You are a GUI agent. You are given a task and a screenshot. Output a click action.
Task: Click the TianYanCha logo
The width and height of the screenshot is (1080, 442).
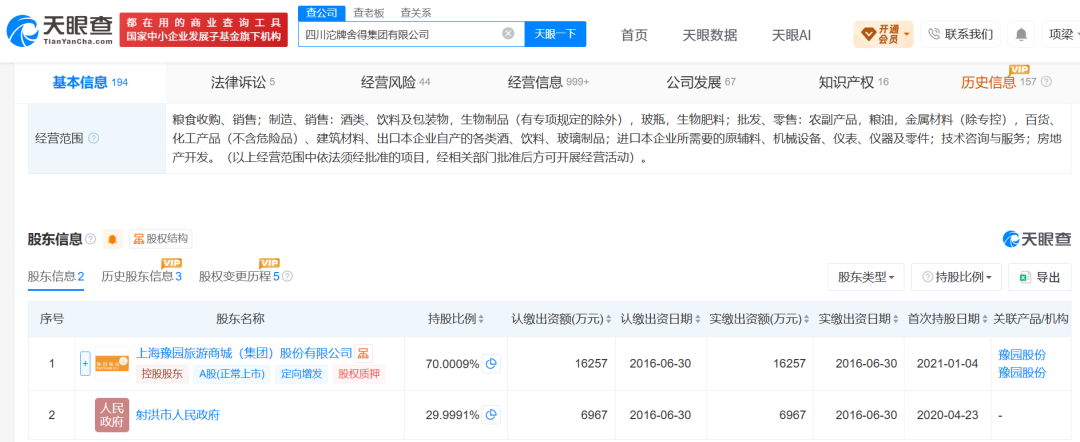tap(59, 30)
